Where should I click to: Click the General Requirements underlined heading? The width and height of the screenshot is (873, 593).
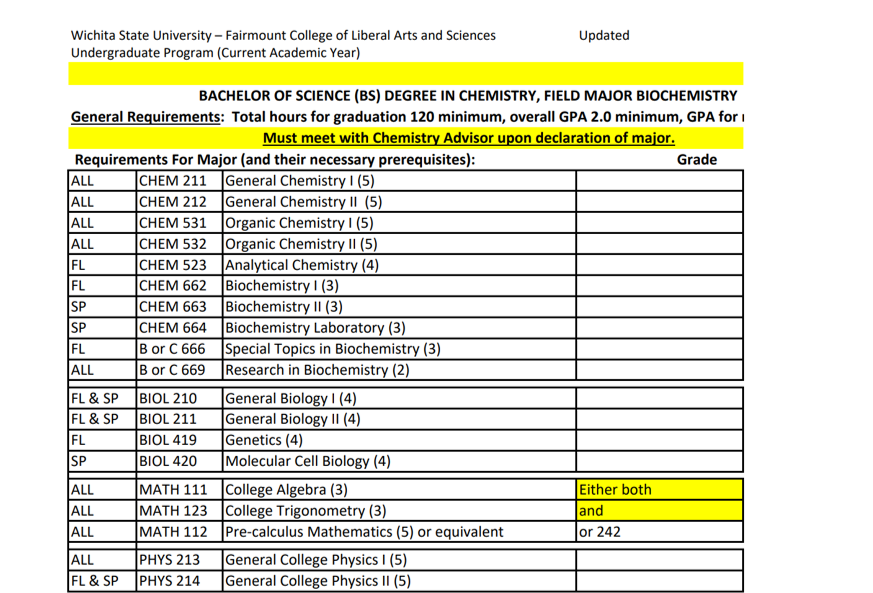pyautogui.click(x=146, y=117)
